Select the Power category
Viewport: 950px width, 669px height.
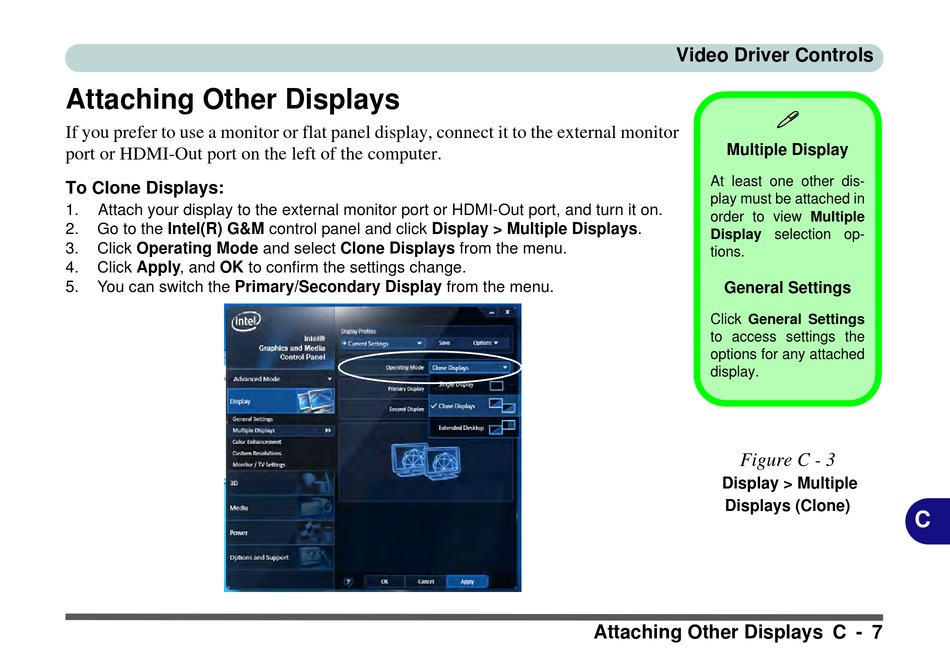pyautogui.click(x=281, y=533)
